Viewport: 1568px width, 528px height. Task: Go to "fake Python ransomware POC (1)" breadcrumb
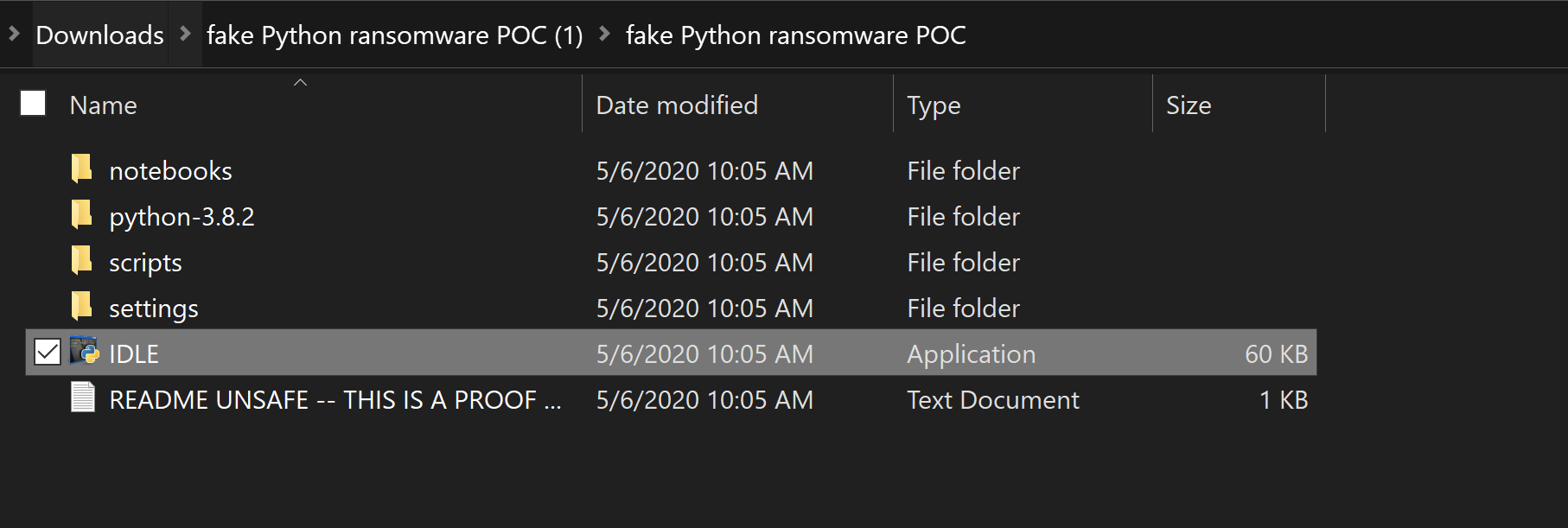click(394, 35)
